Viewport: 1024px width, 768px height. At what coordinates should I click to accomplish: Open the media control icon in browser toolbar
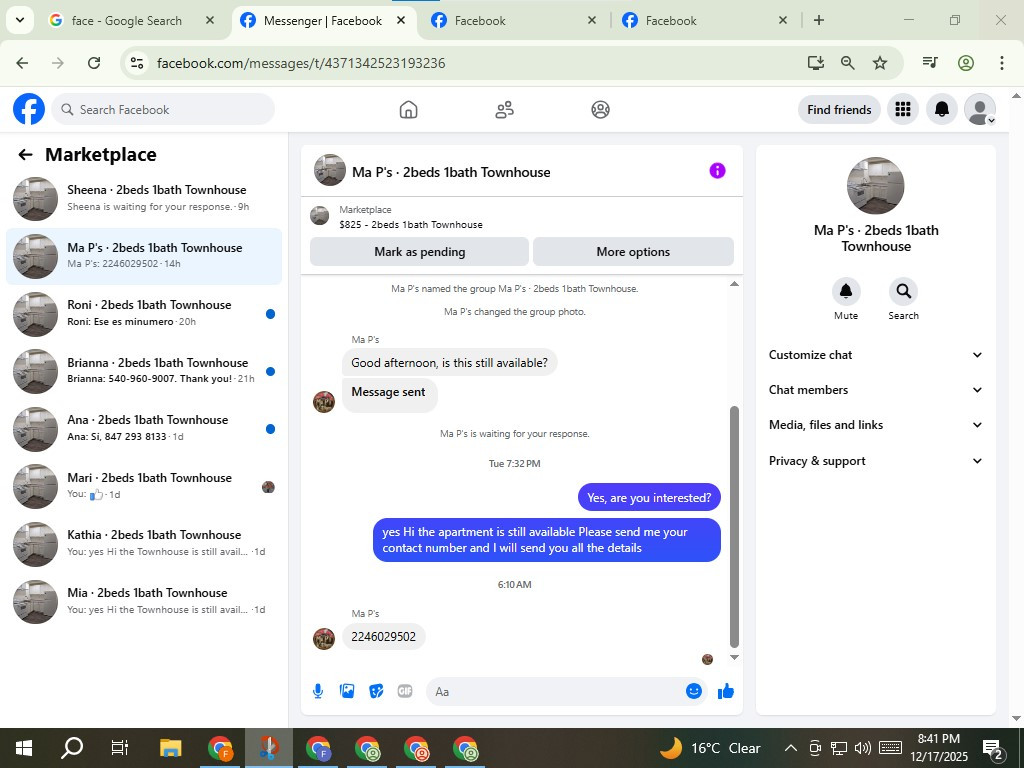click(x=930, y=63)
